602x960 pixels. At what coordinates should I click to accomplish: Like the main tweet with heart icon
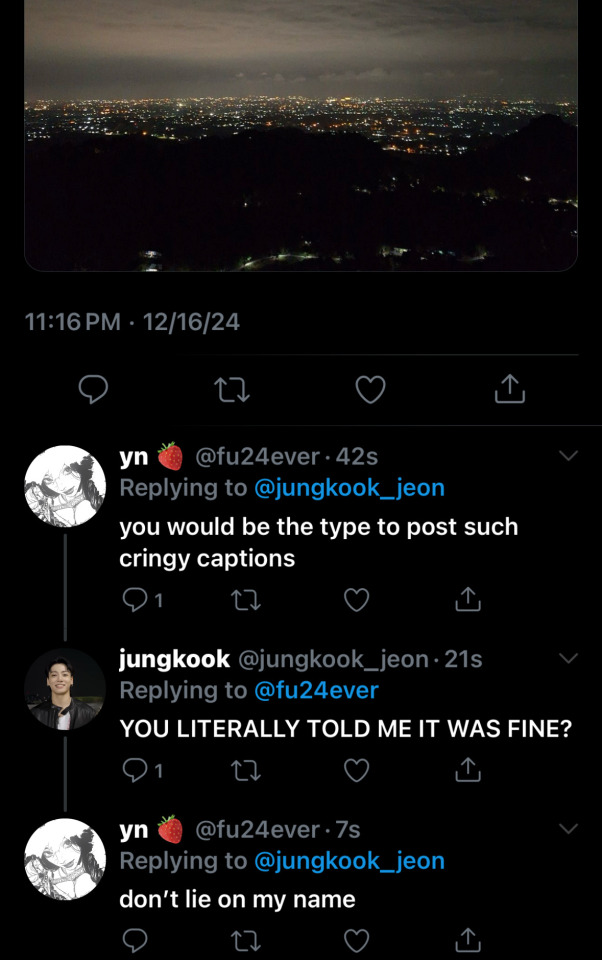coord(371,389)
